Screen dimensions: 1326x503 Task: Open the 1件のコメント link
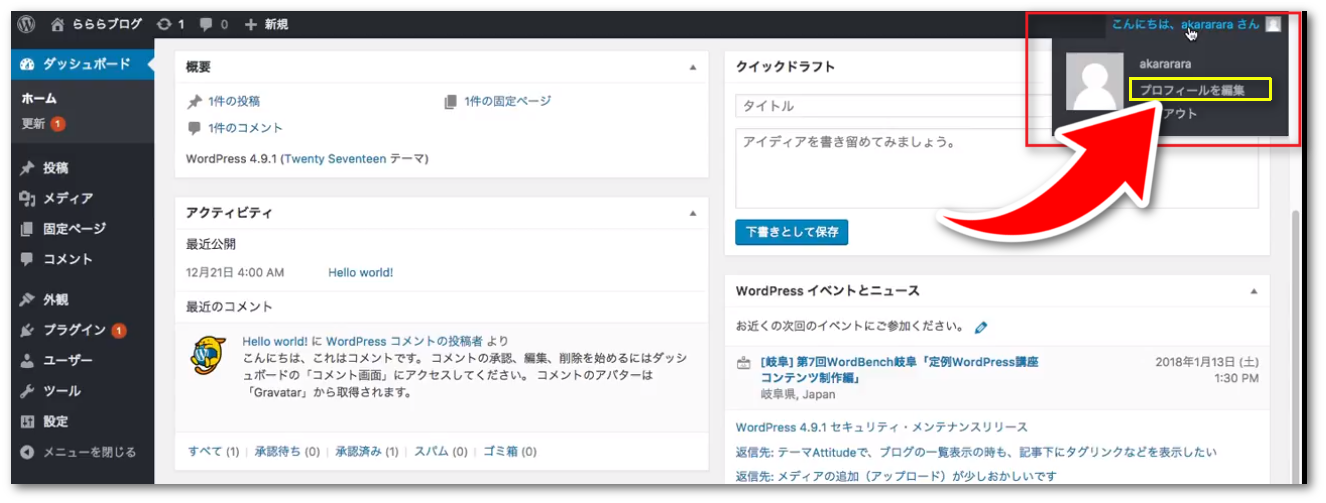click(245, 128)
